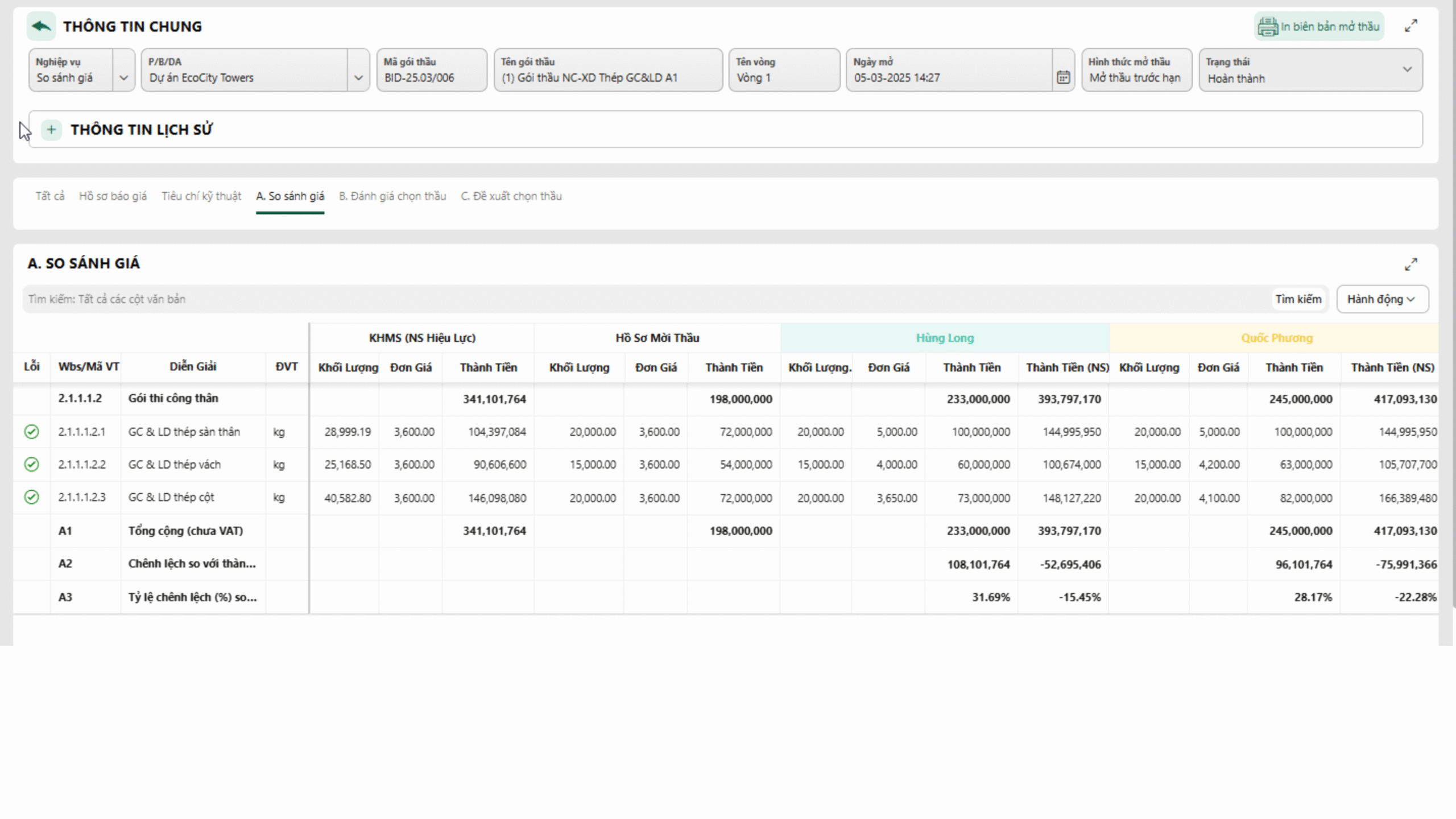The width and height of the screenshot is (1456, 819).
Task: Expand the Thông Tin Lịch Sử section
Action: click(51, 130)
